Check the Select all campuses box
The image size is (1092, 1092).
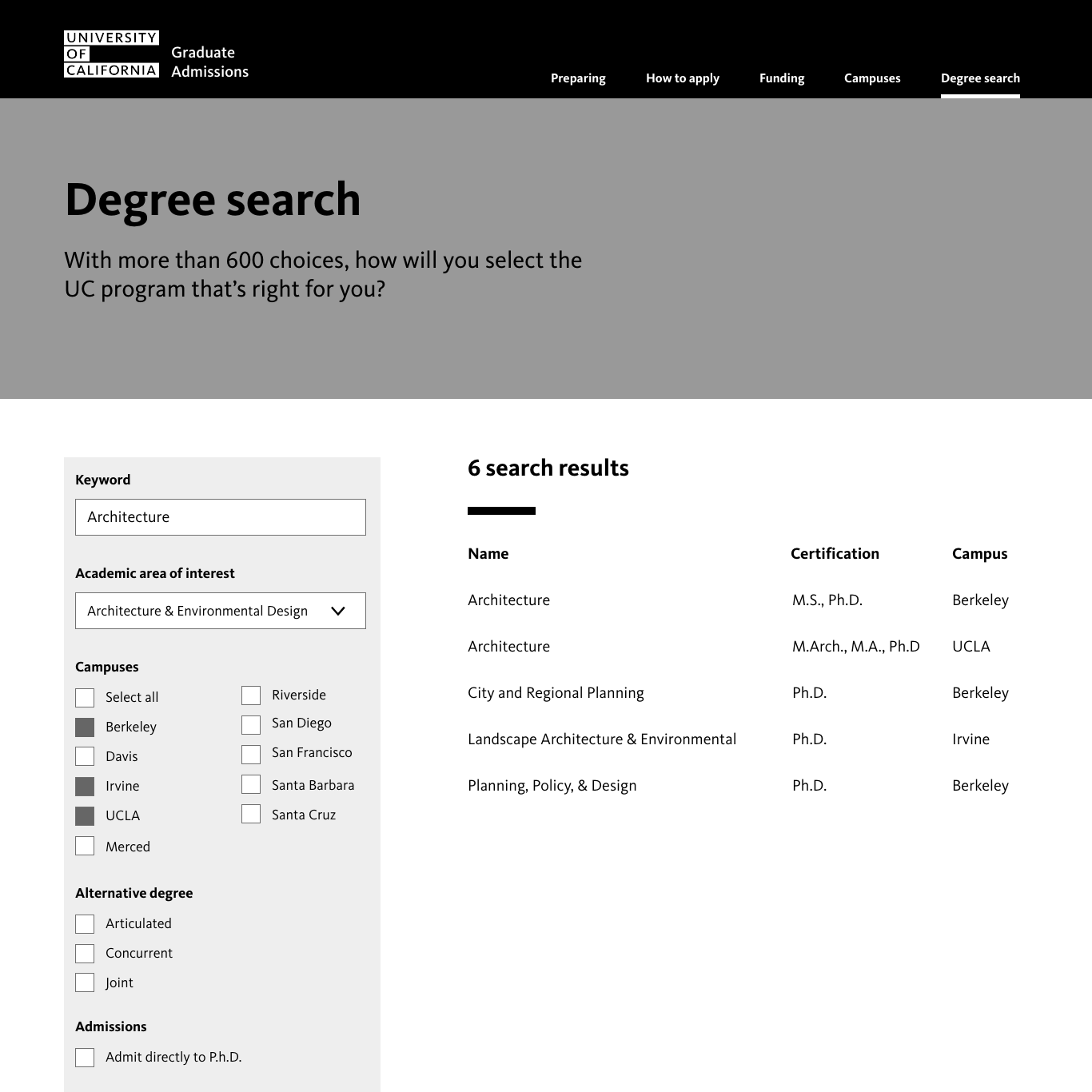[85, 697]
